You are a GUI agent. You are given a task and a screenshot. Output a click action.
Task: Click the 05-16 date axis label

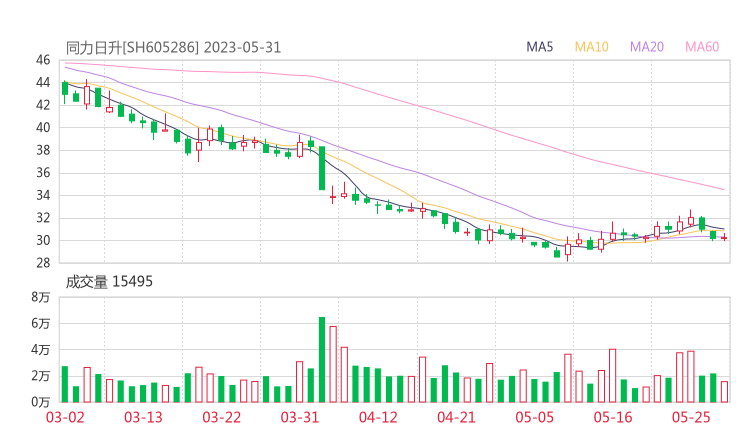tap(613, 417)
